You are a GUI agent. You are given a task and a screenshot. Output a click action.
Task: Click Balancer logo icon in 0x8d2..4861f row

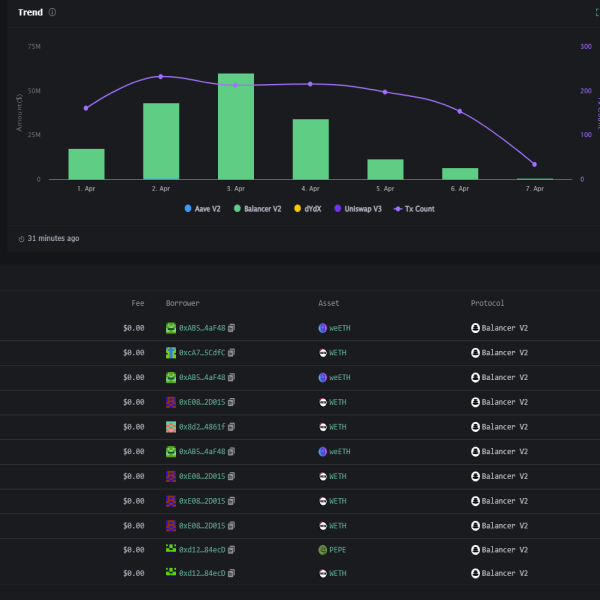(x=475, y=427)
